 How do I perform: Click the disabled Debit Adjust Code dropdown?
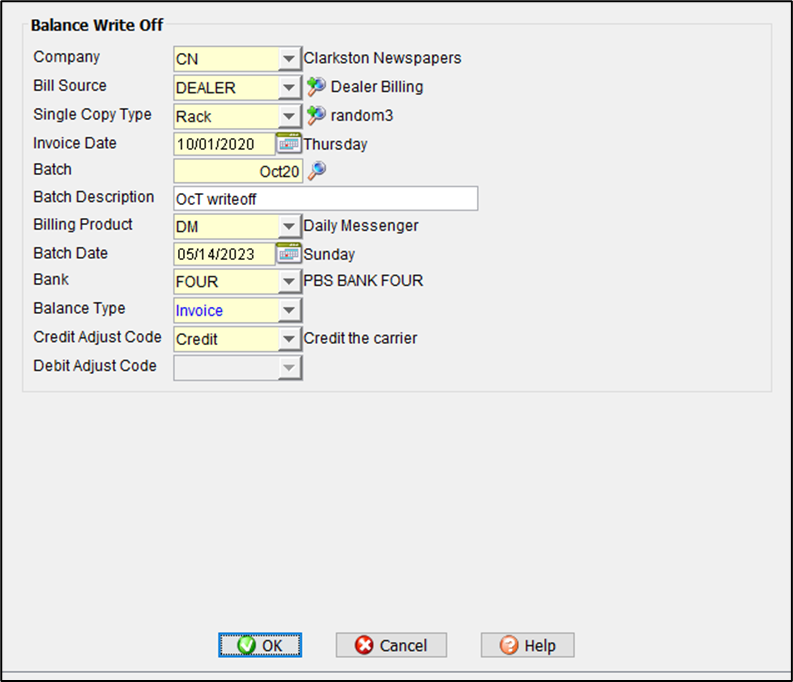coord(238,367)
